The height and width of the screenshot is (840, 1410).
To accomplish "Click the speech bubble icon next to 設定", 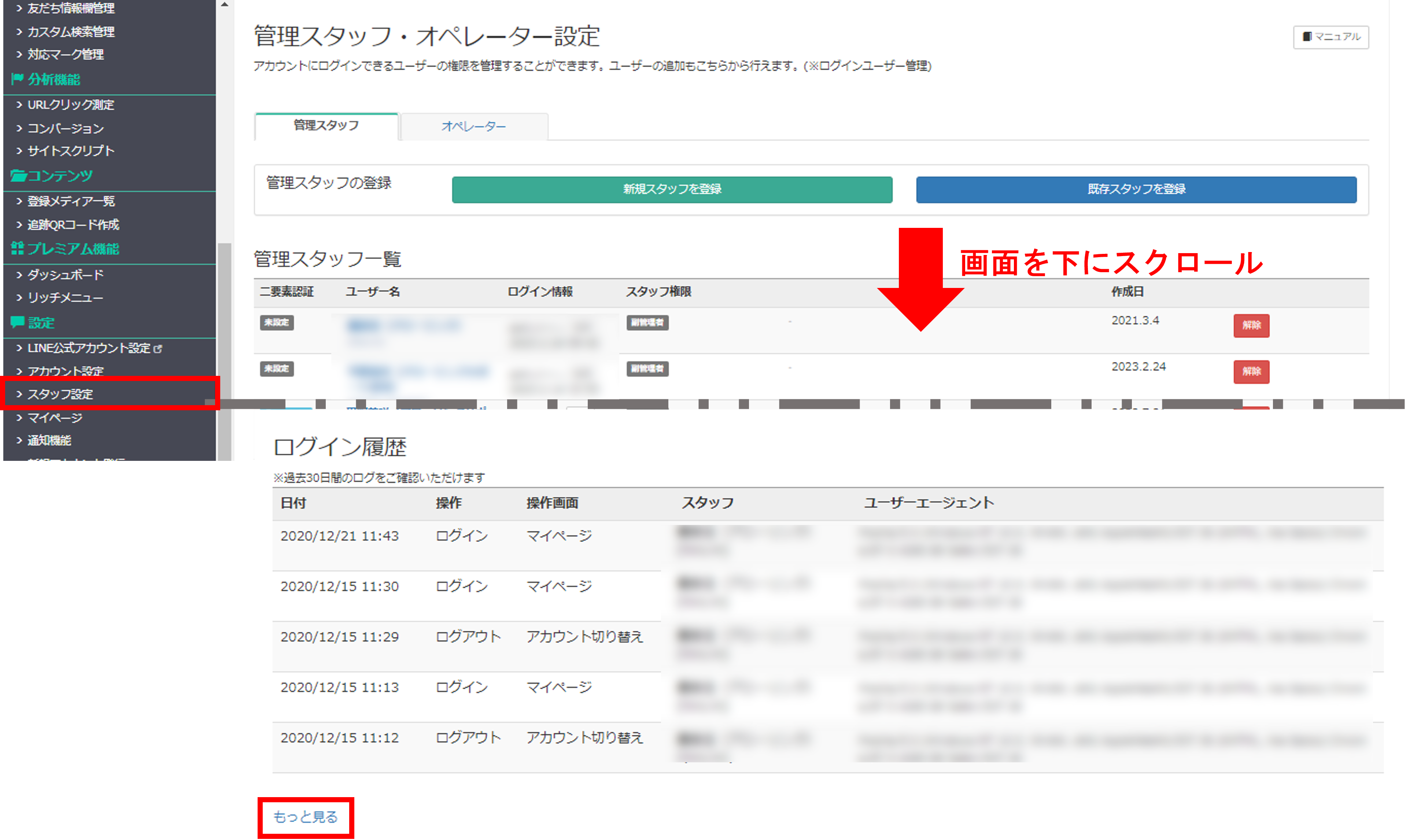I will click(x=18, y=323).
